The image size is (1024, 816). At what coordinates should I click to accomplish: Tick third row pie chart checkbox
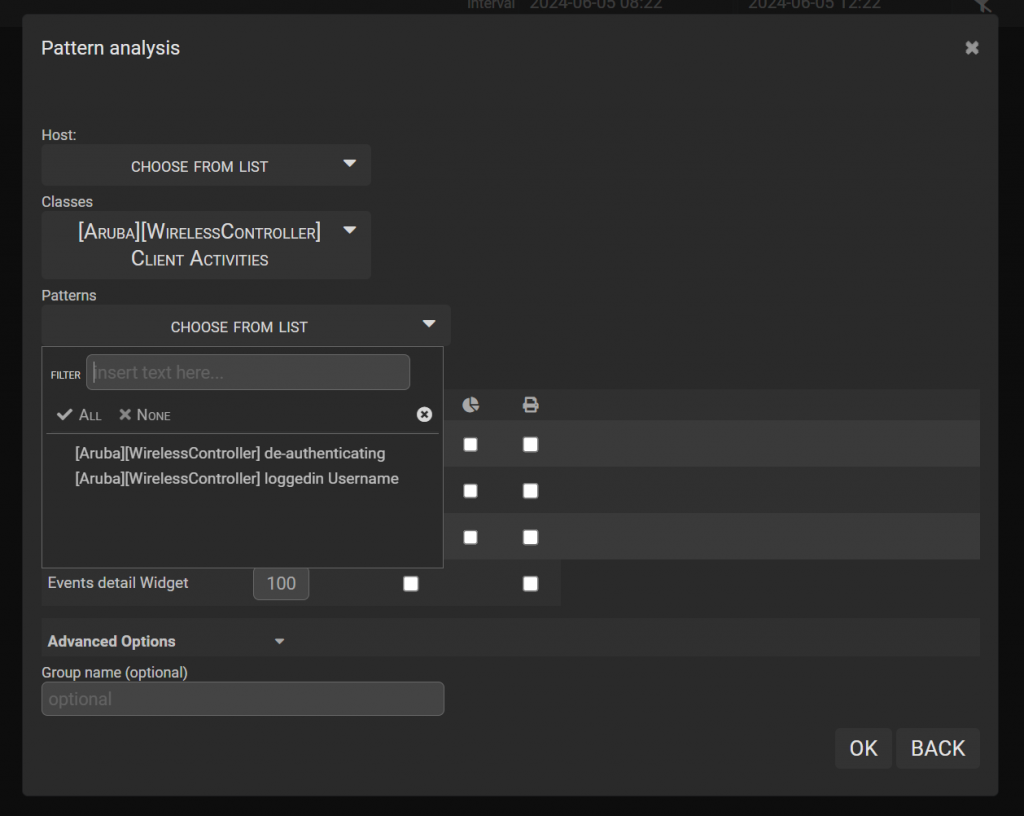(470, 537)
